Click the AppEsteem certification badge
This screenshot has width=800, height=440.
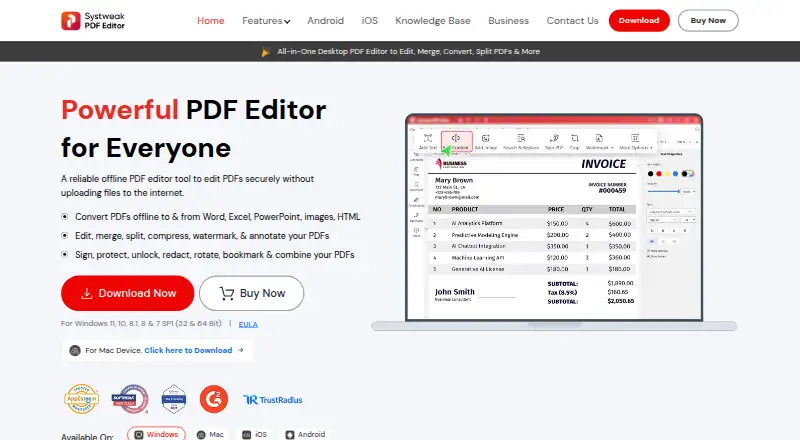click(82, 399)
